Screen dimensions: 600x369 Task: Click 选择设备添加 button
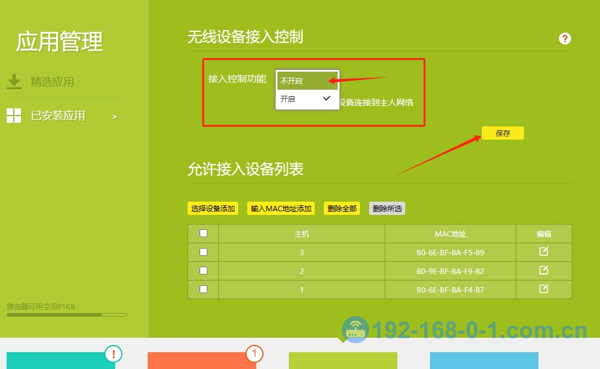click(x=213, y=209)
